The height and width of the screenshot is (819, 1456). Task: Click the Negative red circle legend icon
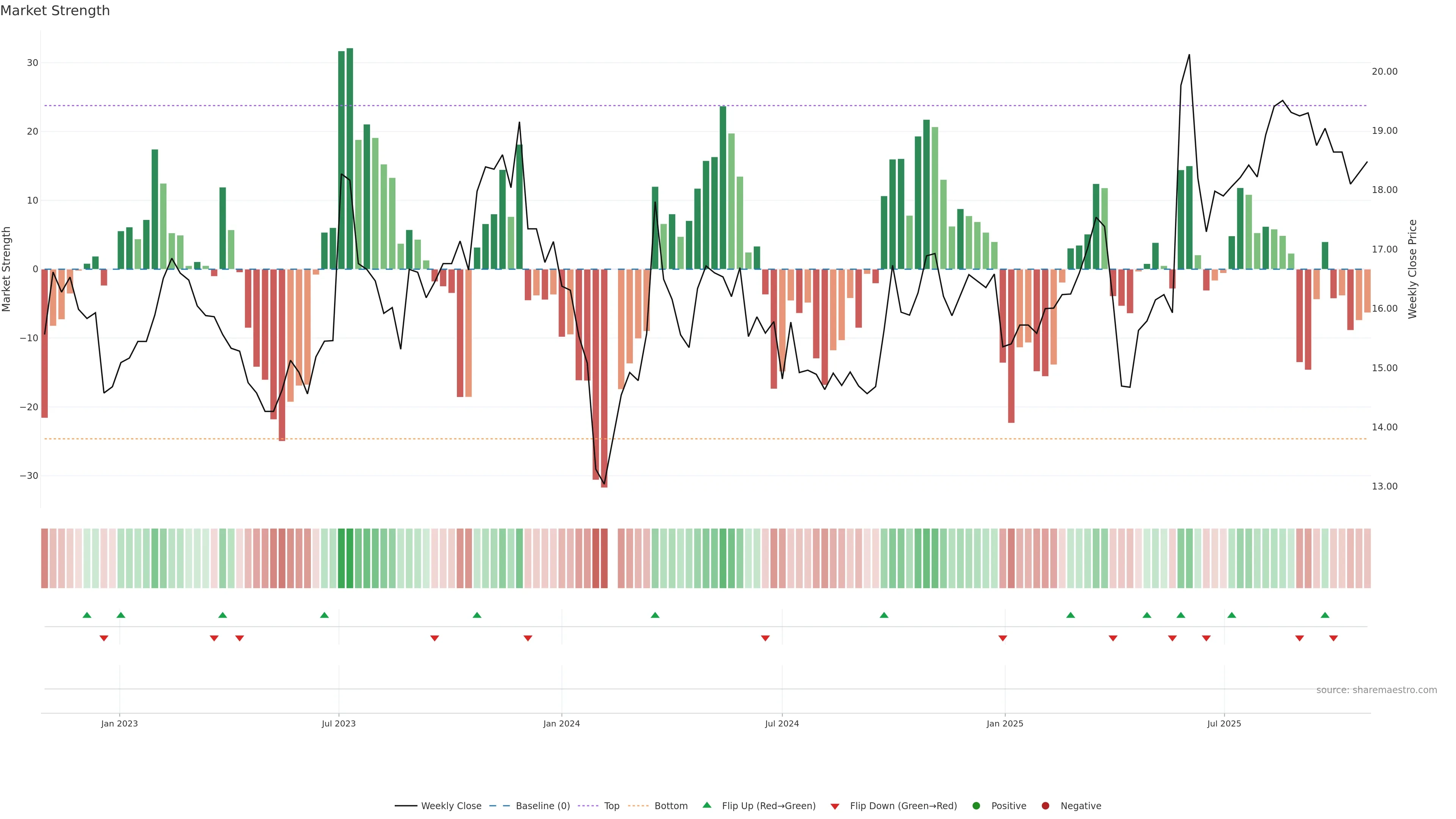(x=1045, y=806)
